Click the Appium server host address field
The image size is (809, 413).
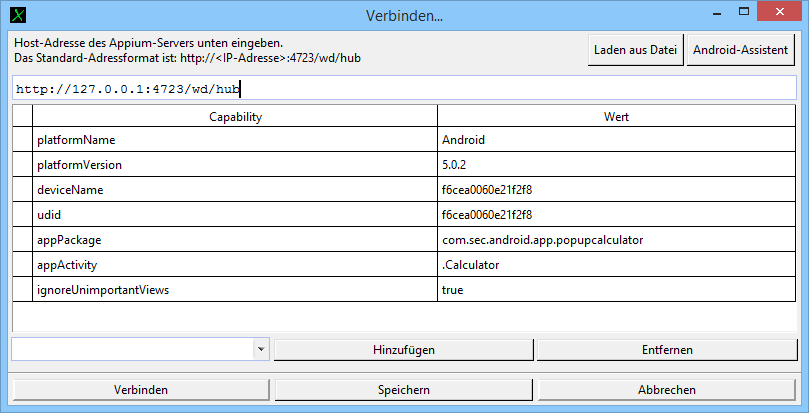coord(404,88)
